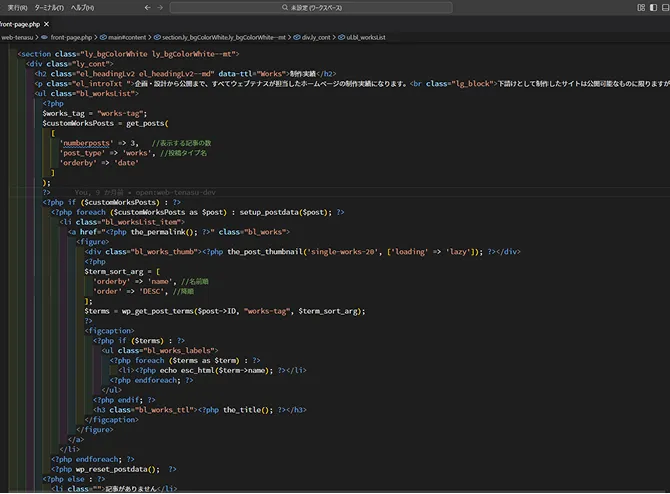Screen dimensions: 670x494
Task: Open the ヘルプ (Help) menu
Action: pyautogui.click(x=82, y=8)
